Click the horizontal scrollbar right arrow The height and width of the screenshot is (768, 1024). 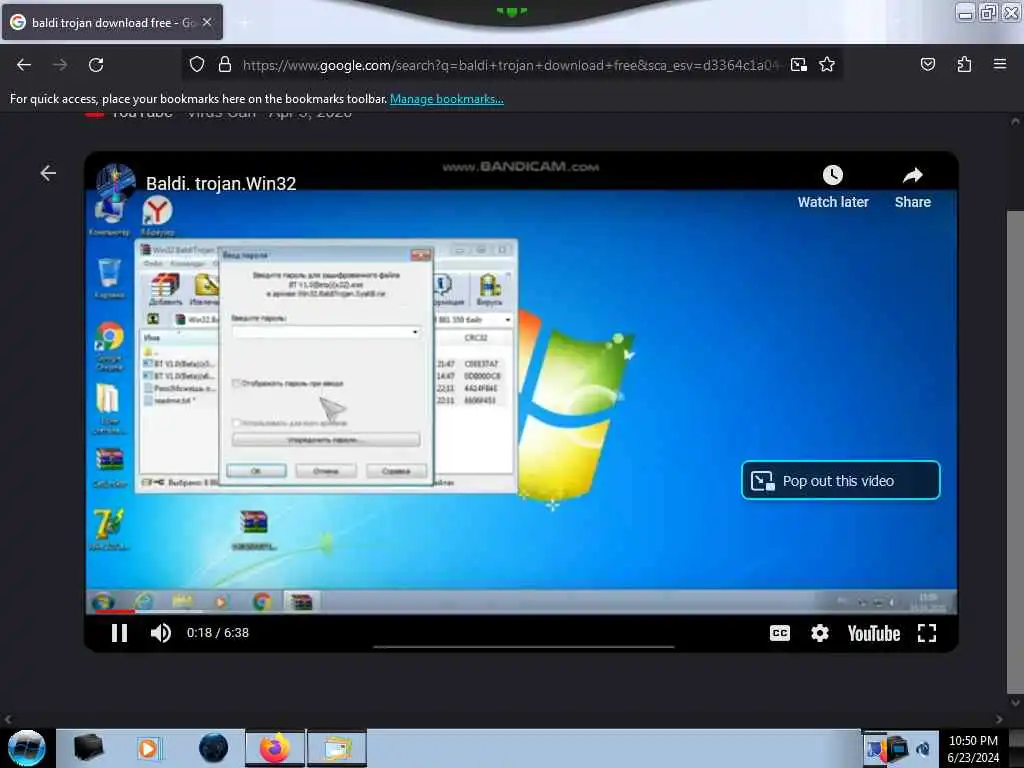click(999, 719)
